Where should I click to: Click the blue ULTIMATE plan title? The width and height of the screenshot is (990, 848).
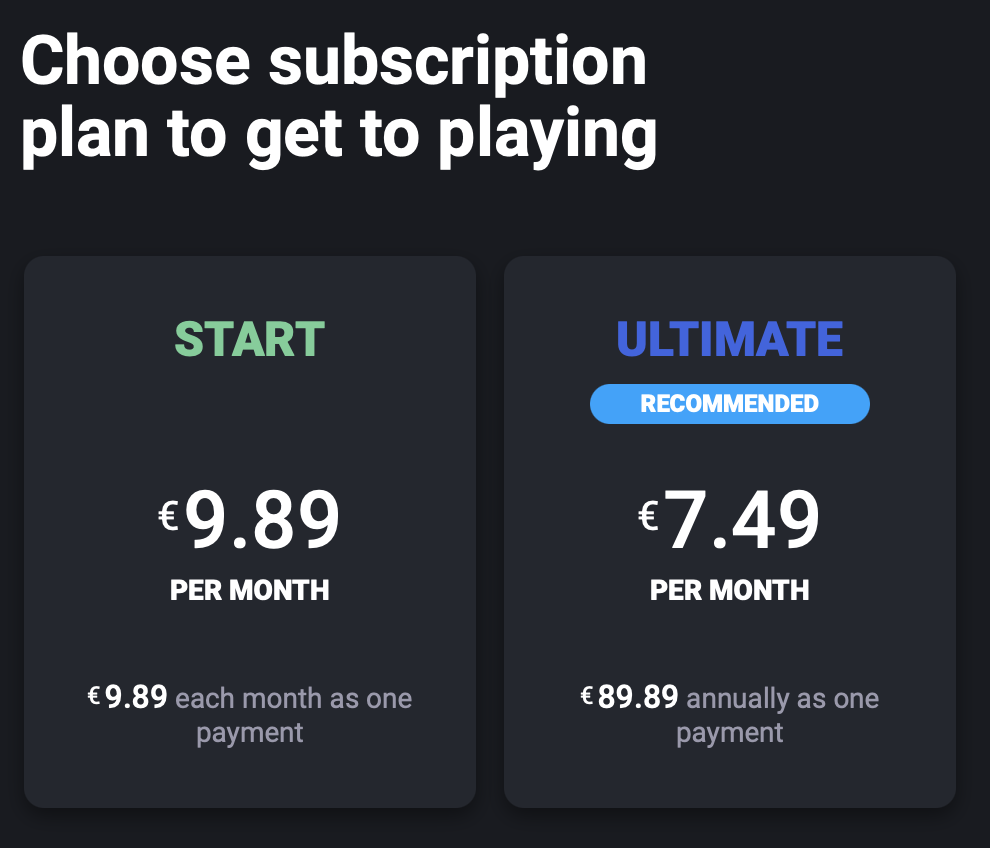[730, 339]
